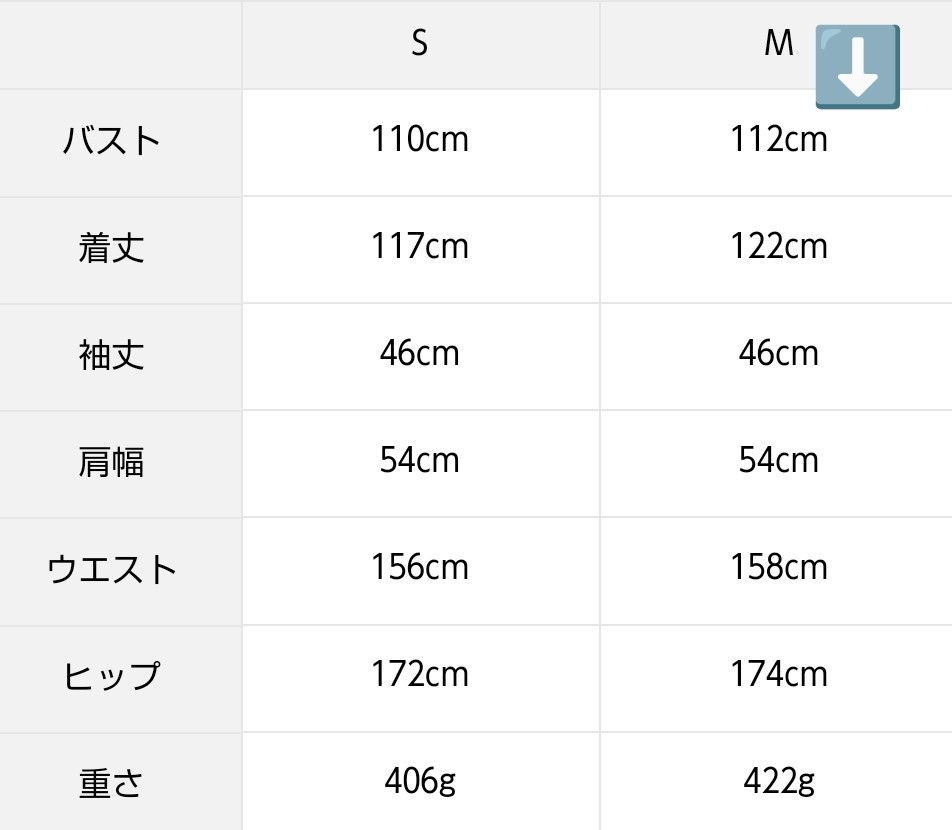The image size is (952, 830).
Task: Click the 着丈 row label
Action: (x=112, y=248)
